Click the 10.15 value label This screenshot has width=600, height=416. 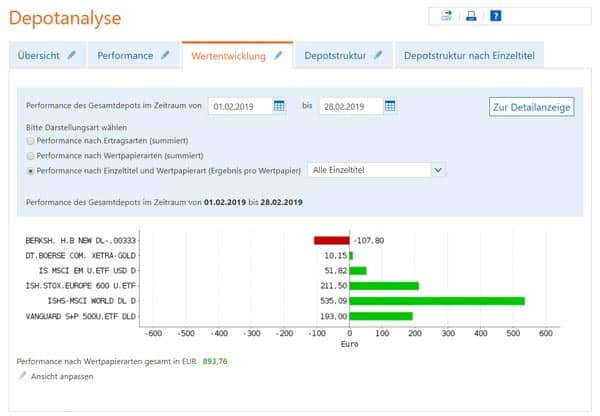tap(336, 256)
